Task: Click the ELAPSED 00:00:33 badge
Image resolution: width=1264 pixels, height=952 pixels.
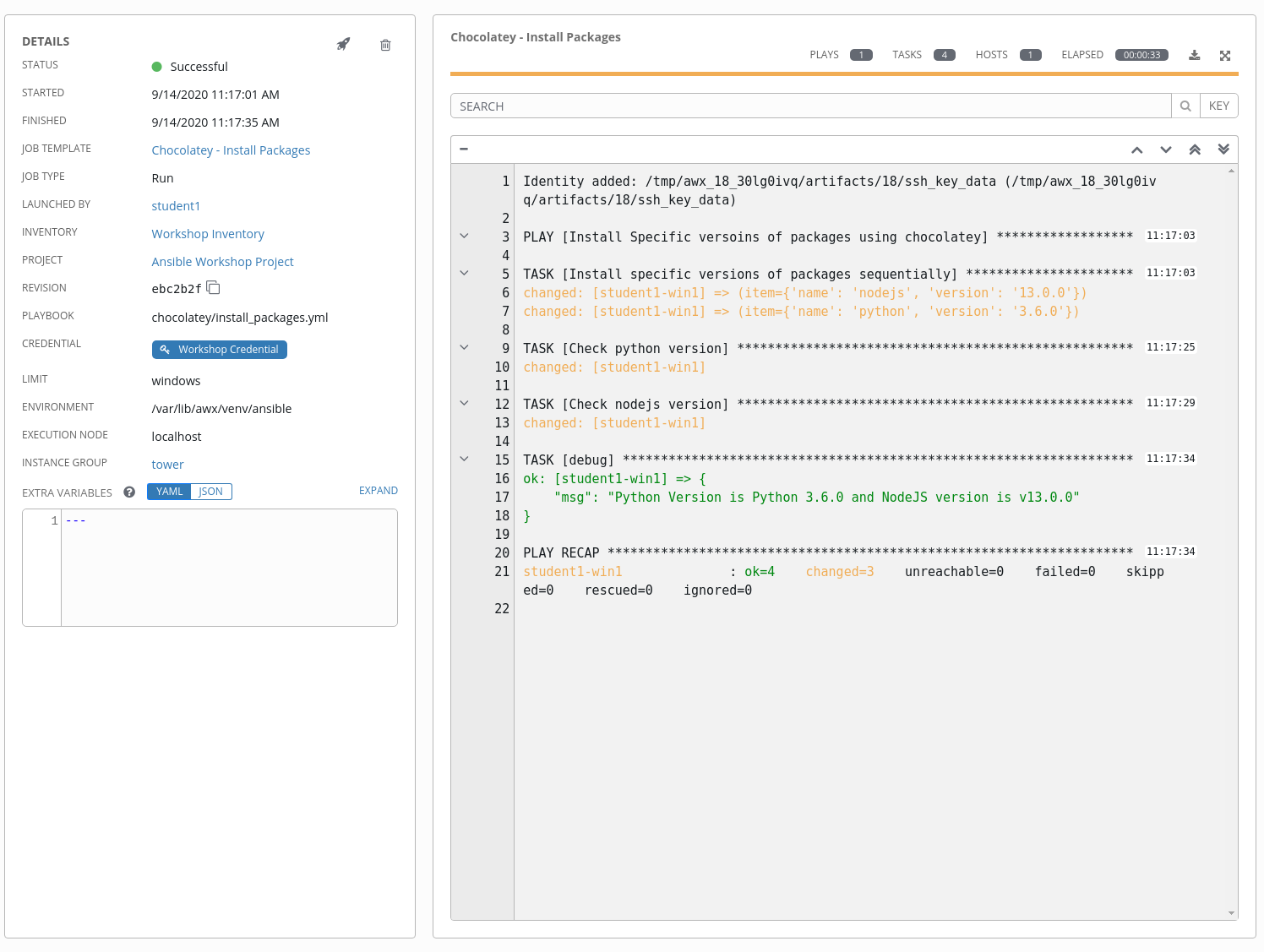Action: [1141, 55]
